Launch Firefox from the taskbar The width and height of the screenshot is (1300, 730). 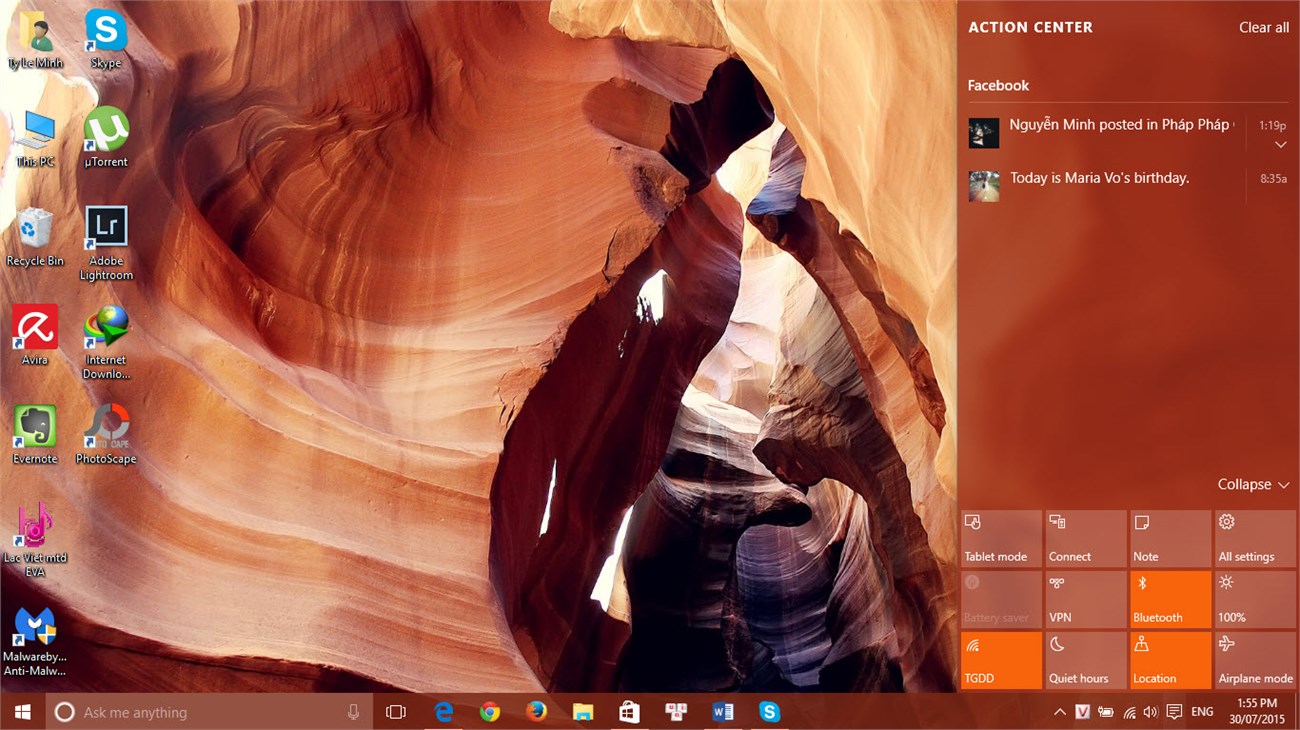pyautogui.click(x=537, y=712)
